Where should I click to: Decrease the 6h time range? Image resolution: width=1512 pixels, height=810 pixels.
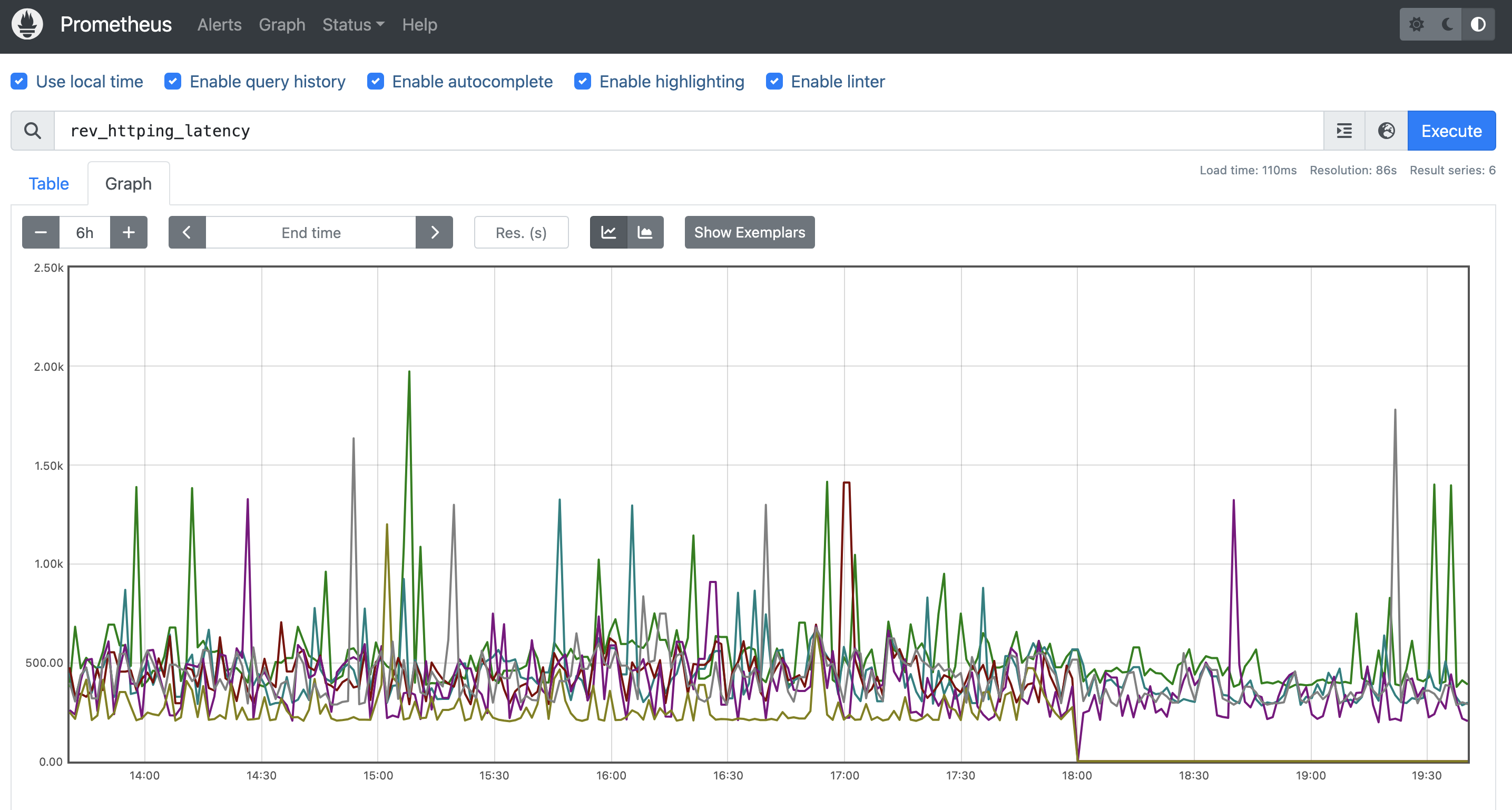[x=41, y=232]
